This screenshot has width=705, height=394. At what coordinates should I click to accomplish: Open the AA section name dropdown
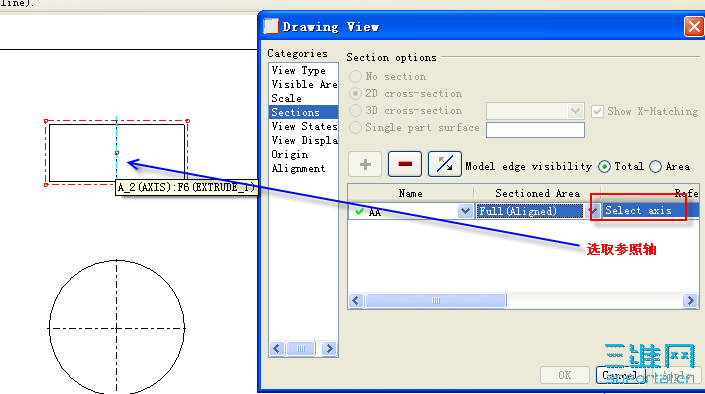tap(465, 211)
